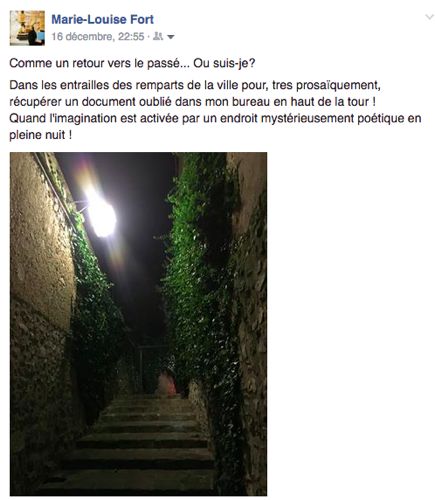Open the post options chevron at top right
The height and width of the screenshot is (500, 435).
pyautogui.click(x=429, y=17)
